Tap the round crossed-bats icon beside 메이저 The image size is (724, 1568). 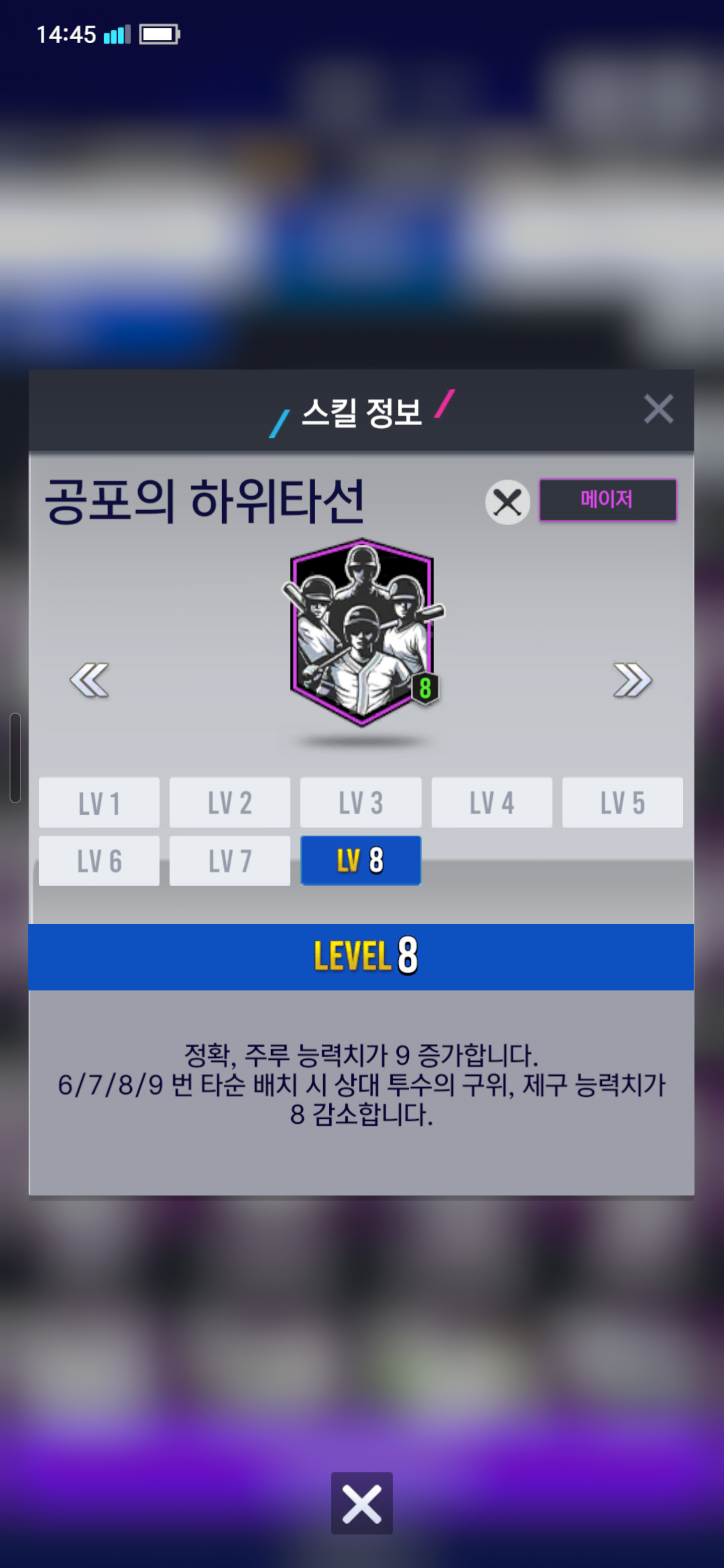(507, 502)
